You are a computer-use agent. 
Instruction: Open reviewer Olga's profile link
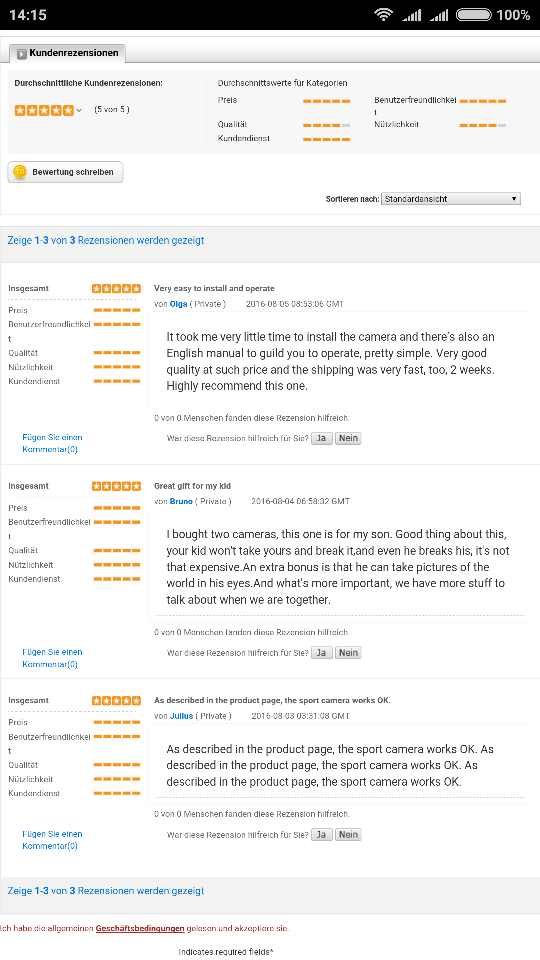(x=178, y=304)
